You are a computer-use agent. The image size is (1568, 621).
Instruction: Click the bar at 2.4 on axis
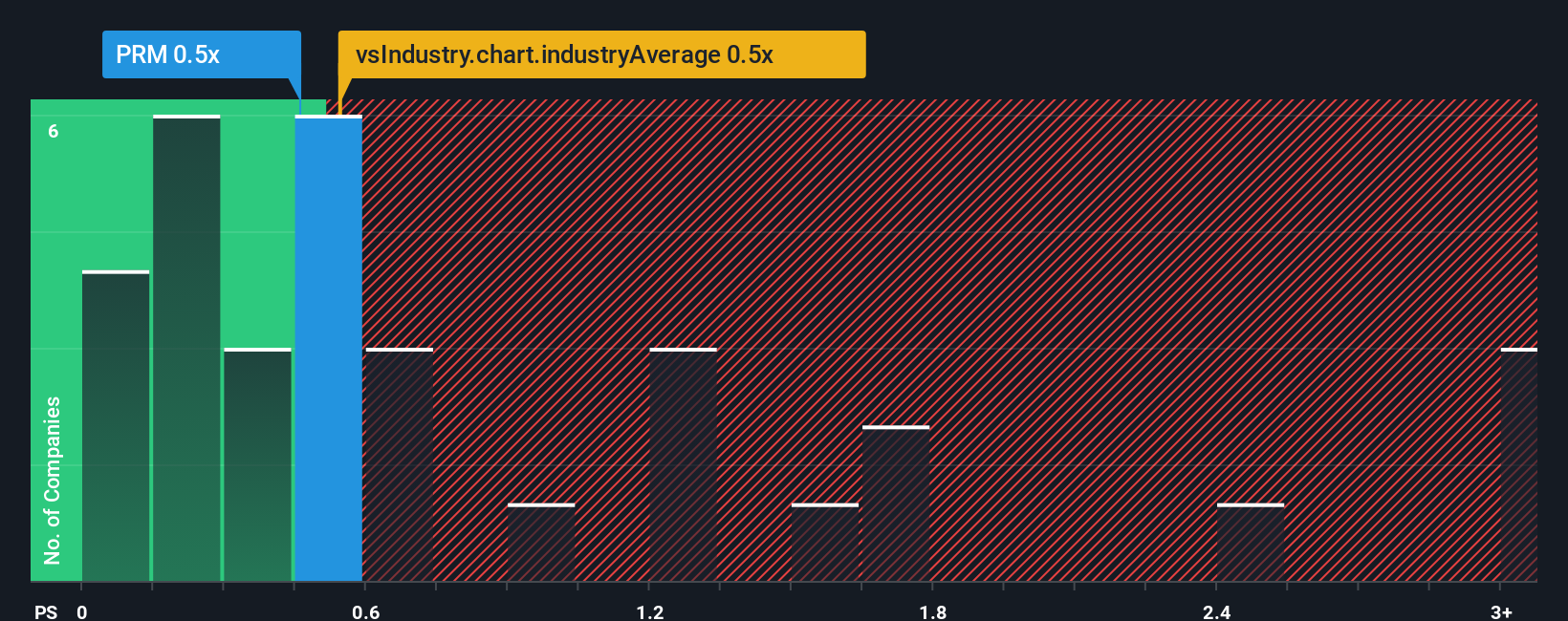pyautogui.click(x=1251, y=543)
